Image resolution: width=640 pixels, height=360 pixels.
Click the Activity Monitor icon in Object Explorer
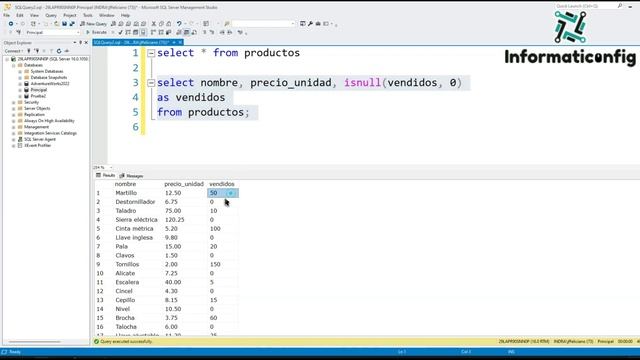click(67, 51)
